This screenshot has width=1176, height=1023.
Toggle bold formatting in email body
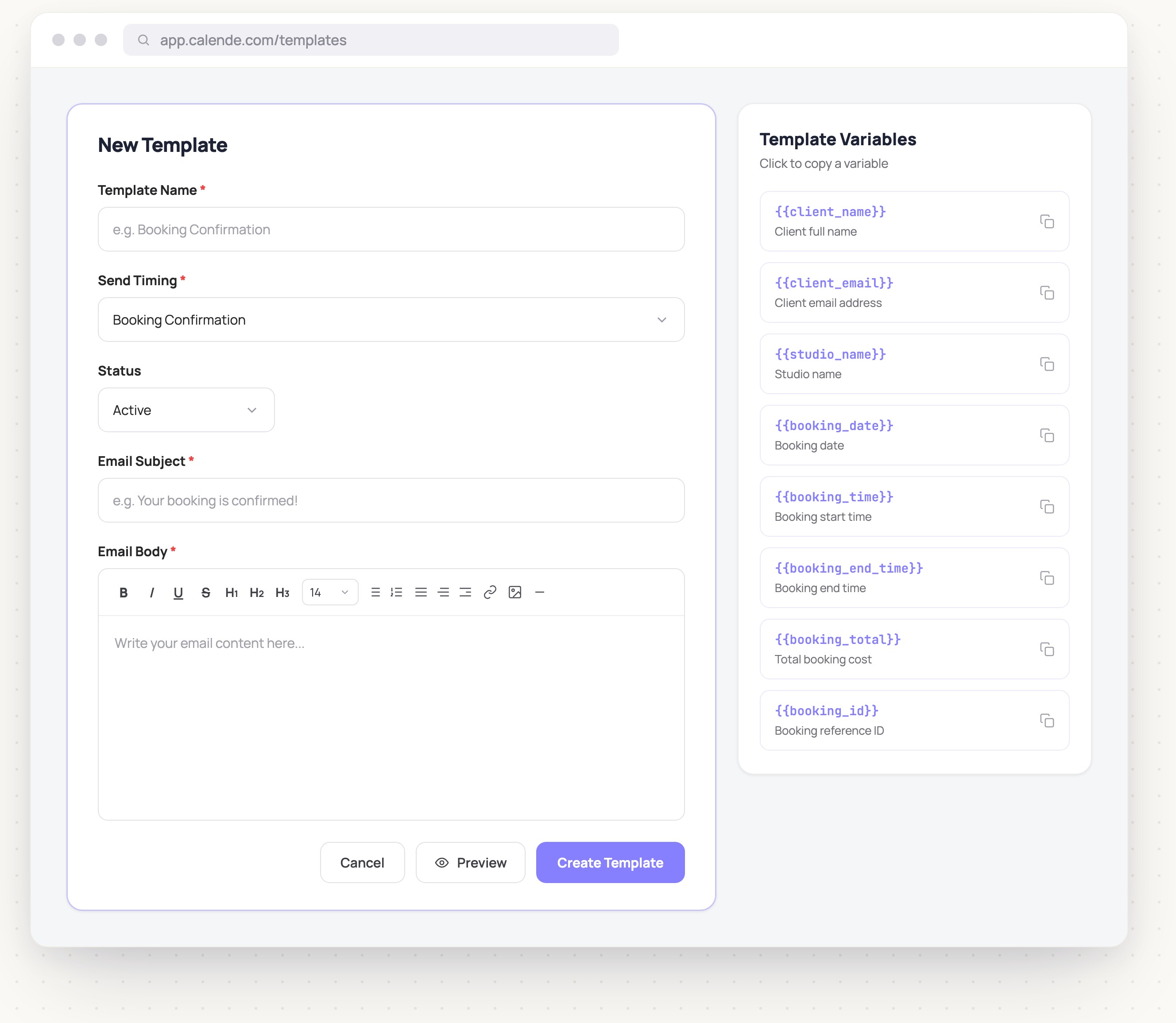[x=123, y=593]
